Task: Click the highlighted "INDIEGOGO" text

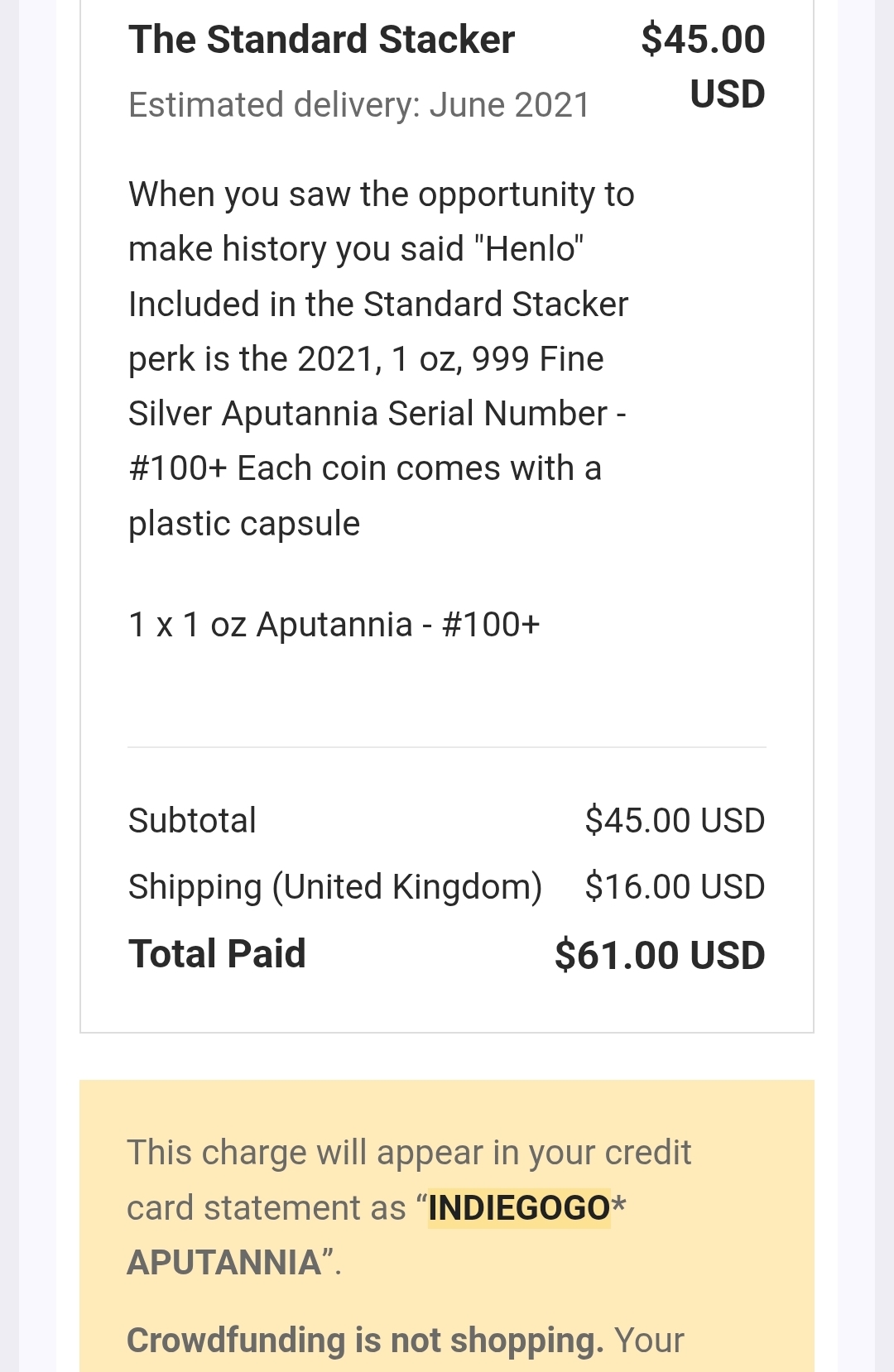Action: 519,1208
